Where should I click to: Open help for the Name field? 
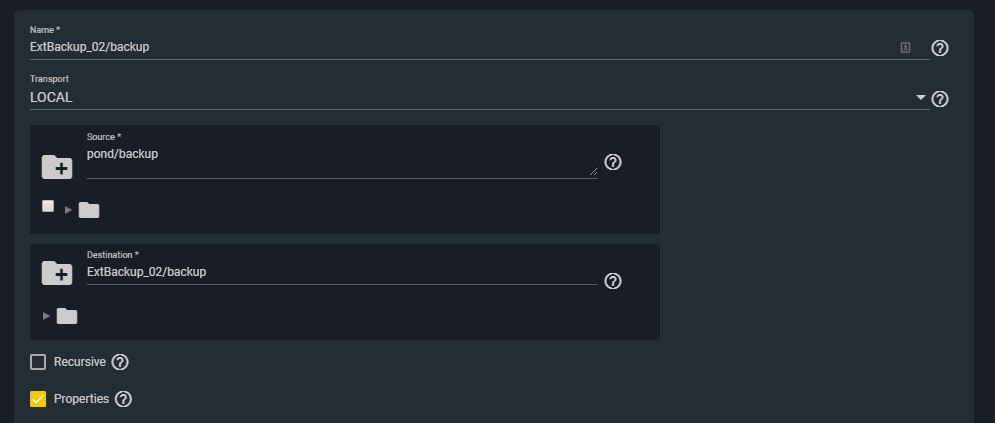[x=940, y=48]
